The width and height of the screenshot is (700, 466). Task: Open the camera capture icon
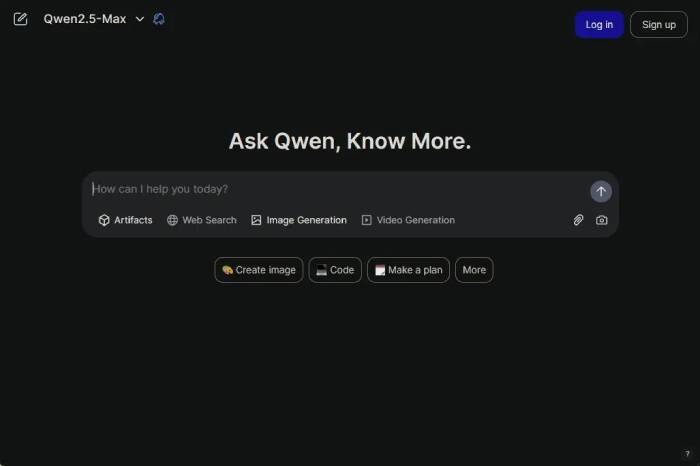(601, 220)
